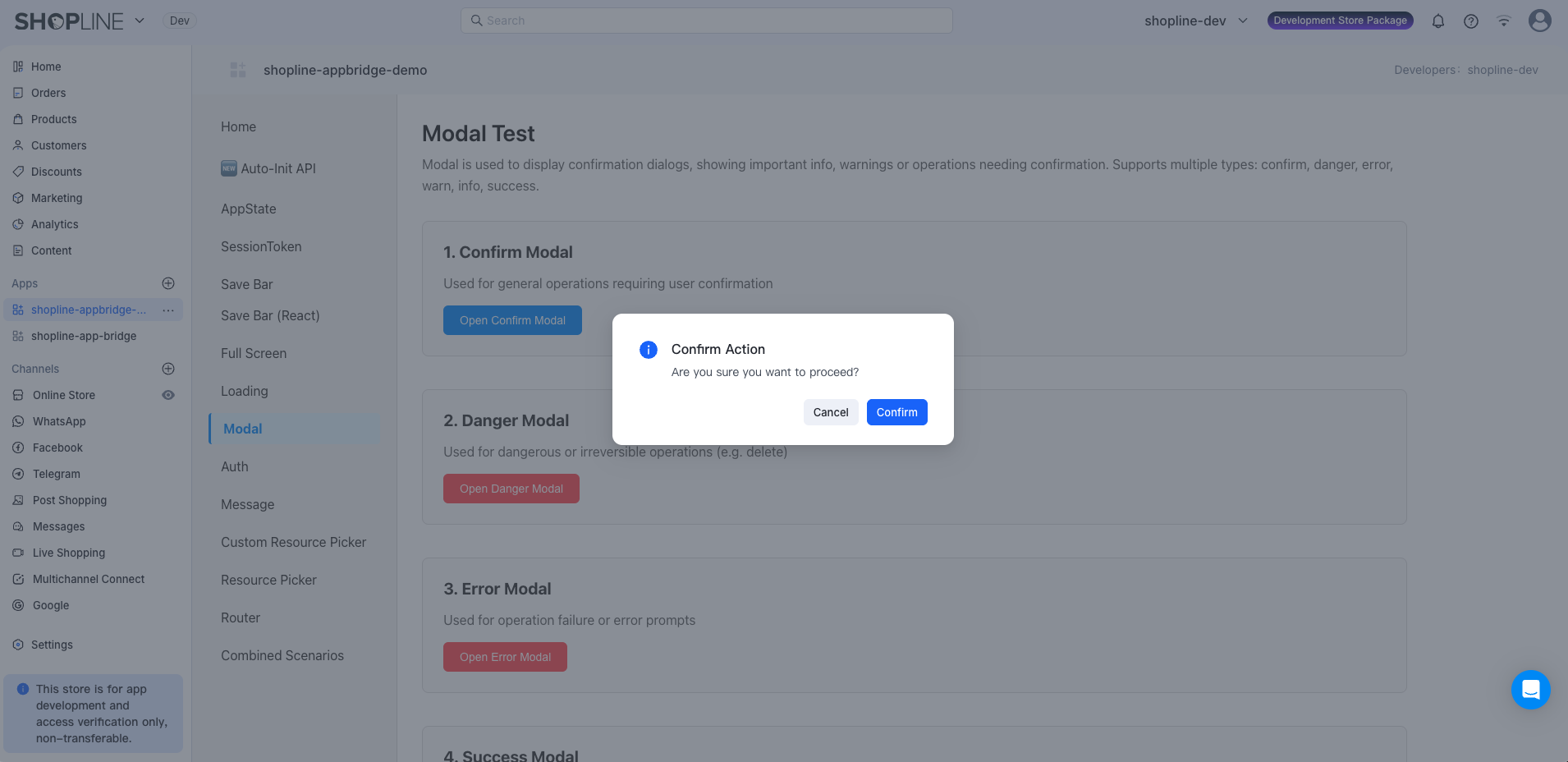Go to Analytics in the sidebar
The image size is (1568, 762).
point(55,224)
